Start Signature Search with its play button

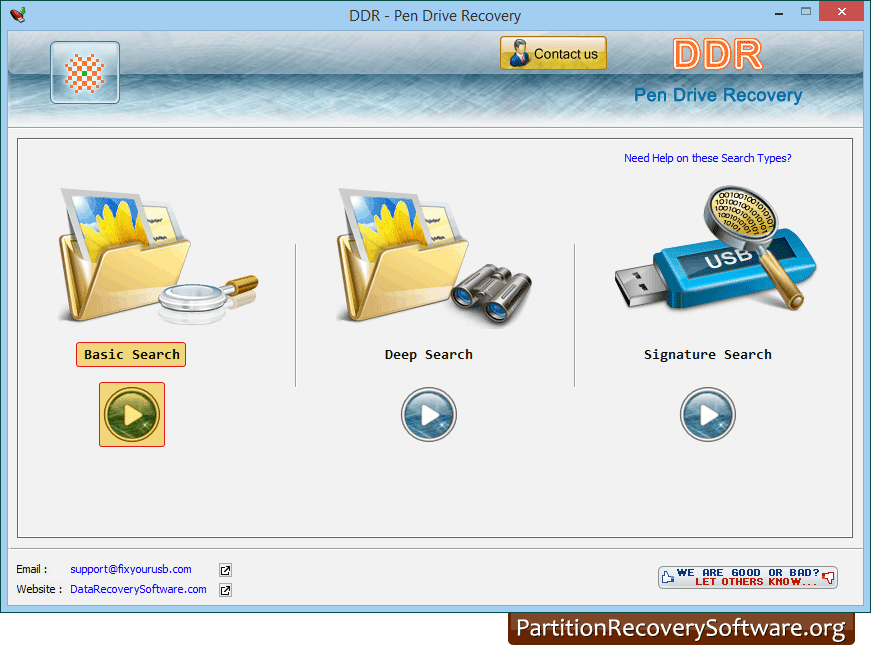708,414
